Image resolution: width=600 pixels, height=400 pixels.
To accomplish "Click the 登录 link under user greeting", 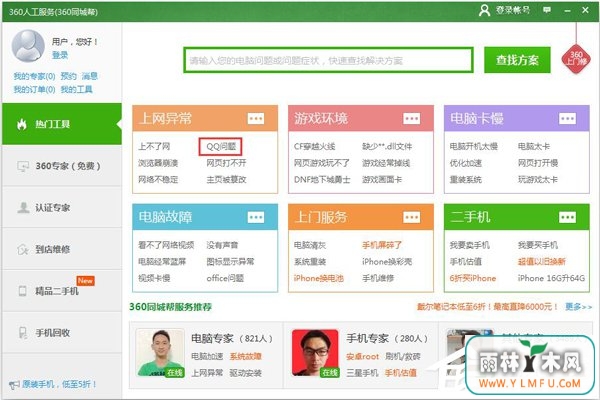I will (60, 55).
